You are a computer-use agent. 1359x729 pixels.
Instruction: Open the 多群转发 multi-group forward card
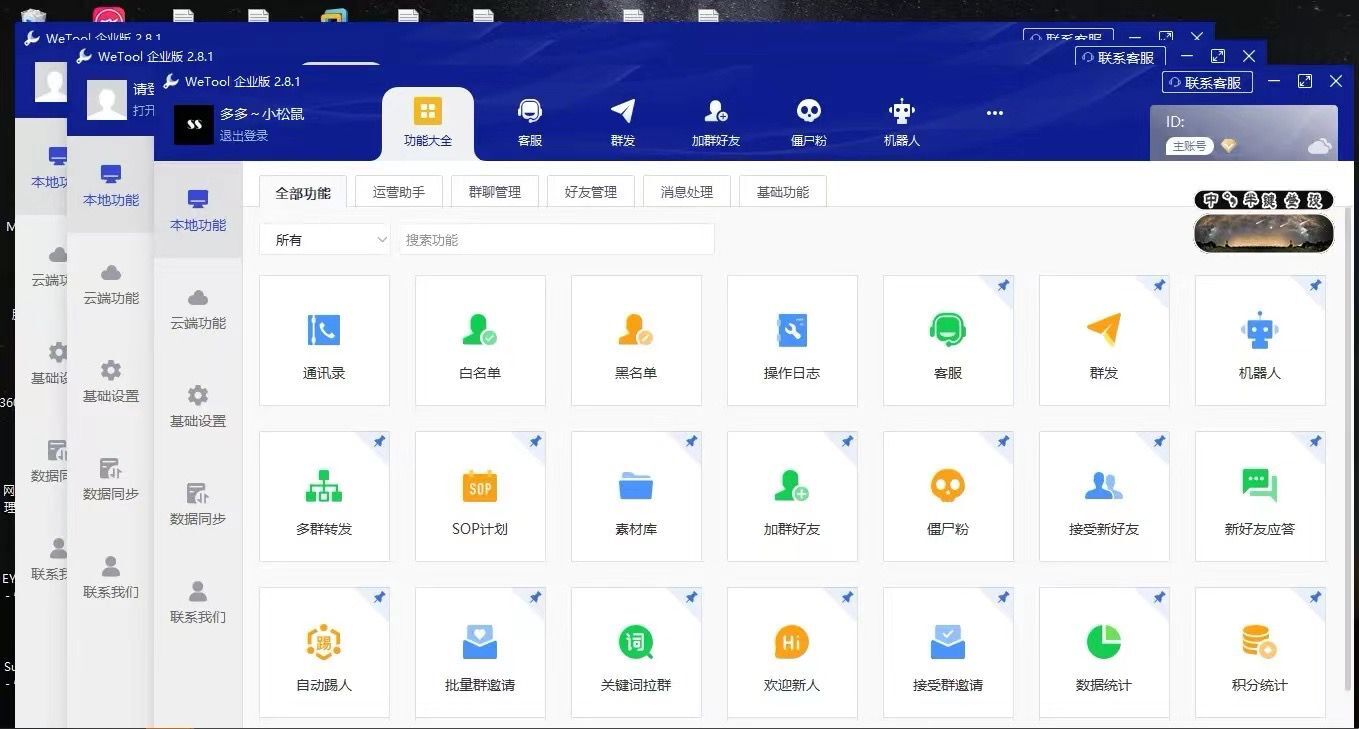coord(324,496)
